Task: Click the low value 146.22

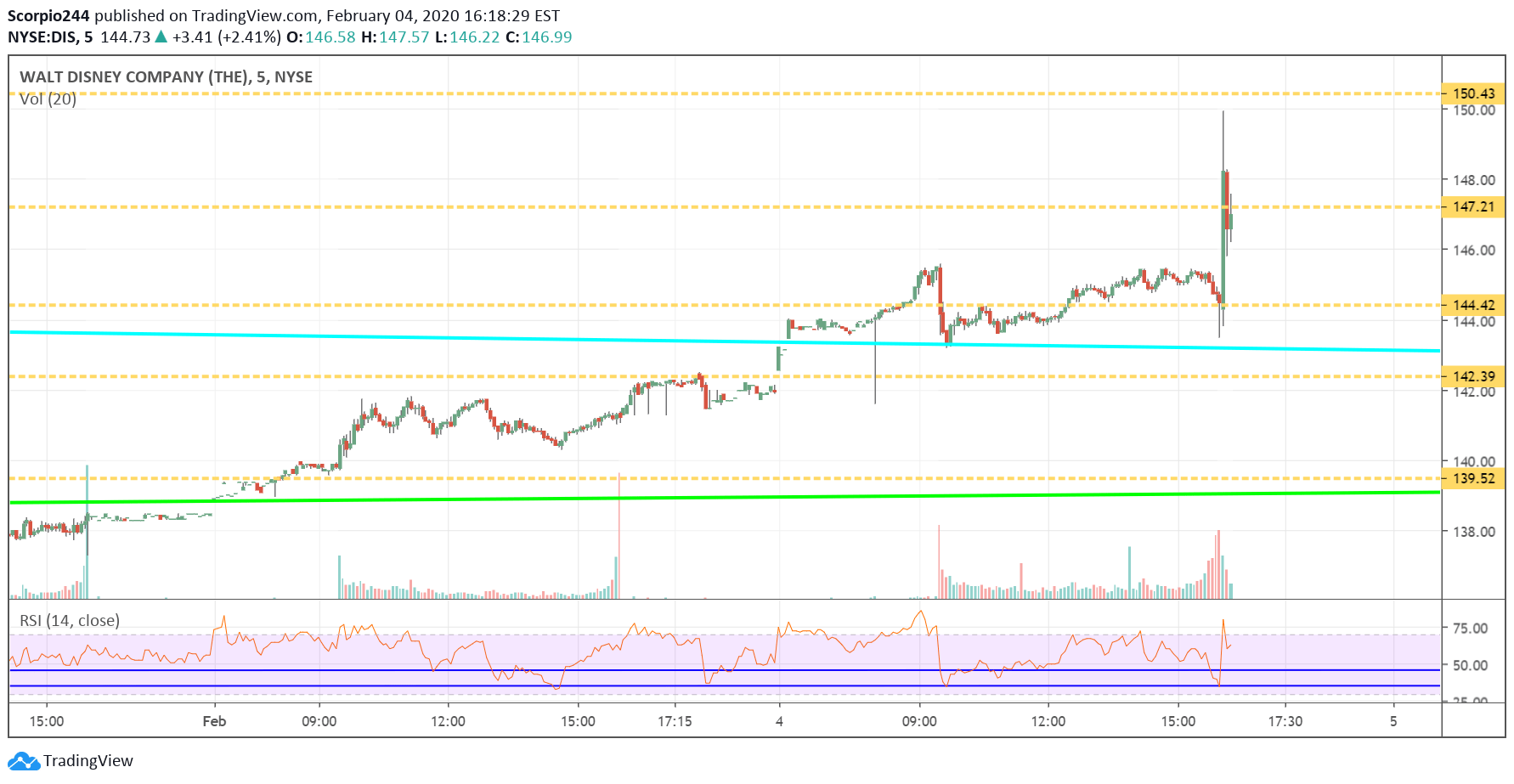Action: pyautogui.click(x=475, y=37)
